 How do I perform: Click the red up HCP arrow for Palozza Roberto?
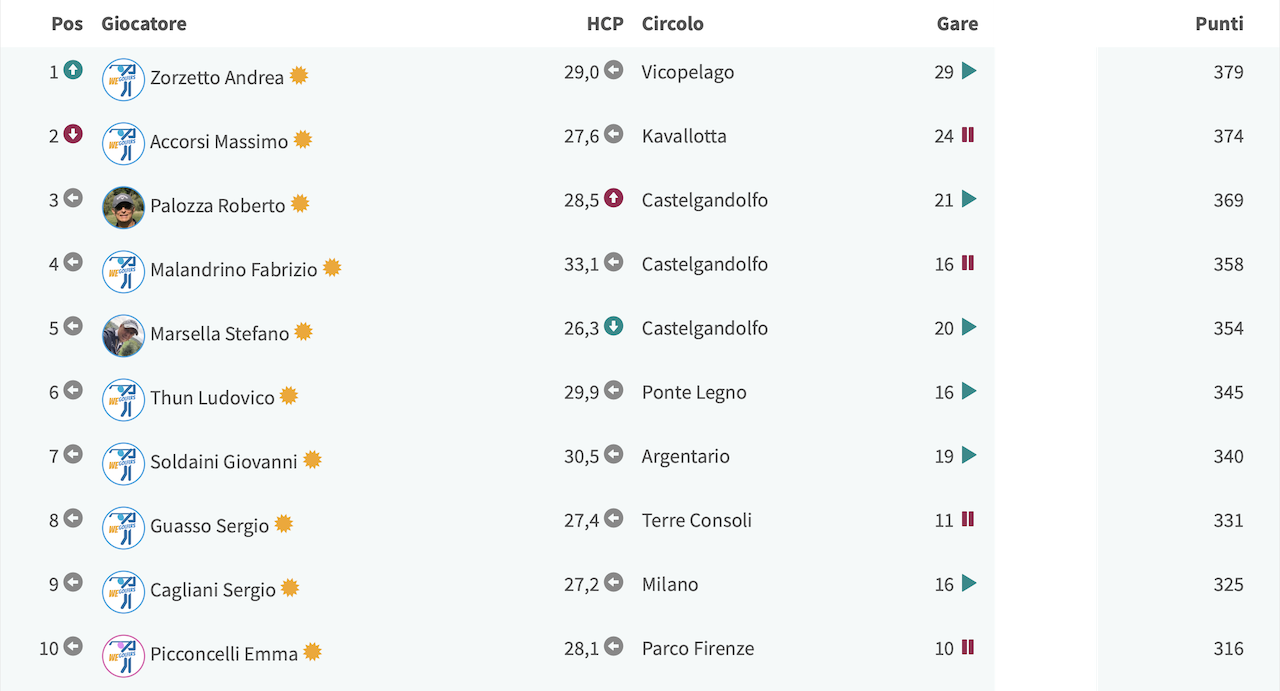pos(614,198)
